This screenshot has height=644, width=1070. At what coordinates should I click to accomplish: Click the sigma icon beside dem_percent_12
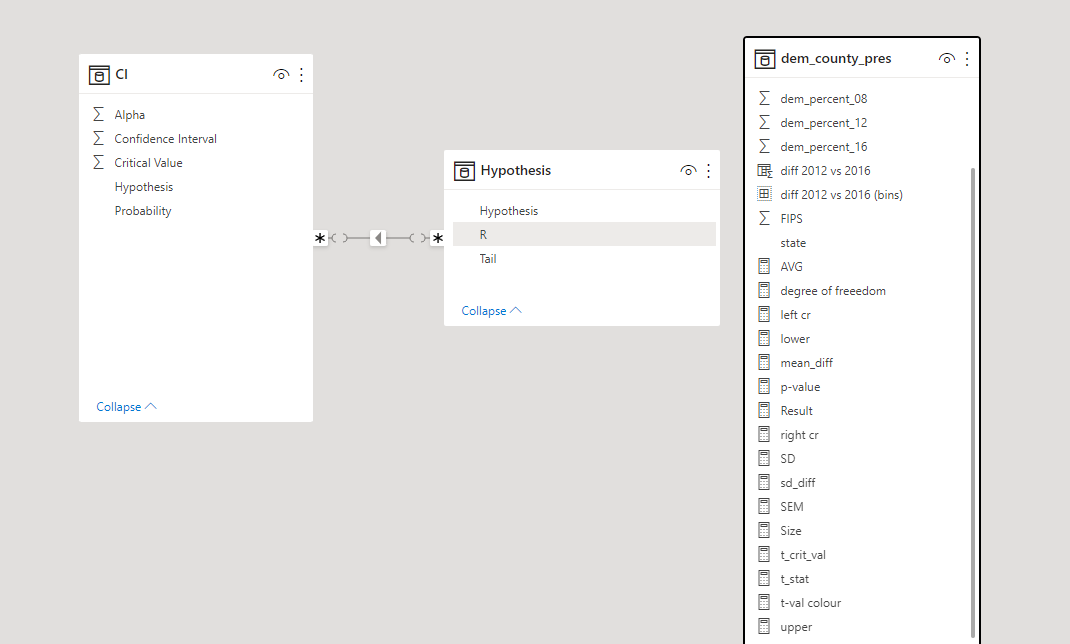point(765,122)
